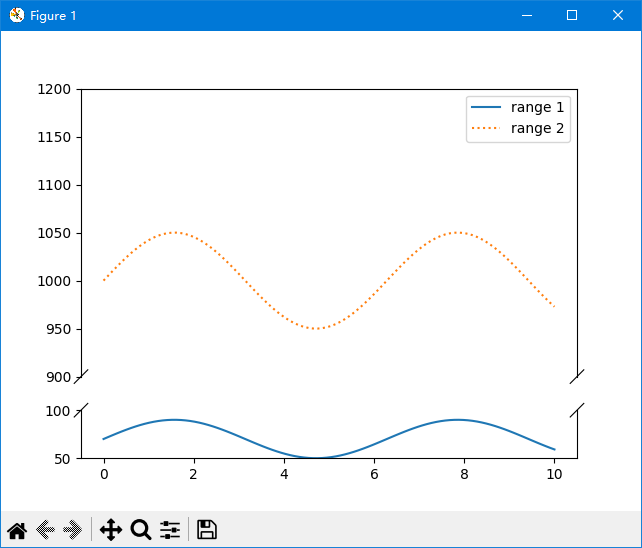The width and height of the screenshot is (642, 548).
Task: Click the x-axis tick label 8
Action: coord(464,474)
